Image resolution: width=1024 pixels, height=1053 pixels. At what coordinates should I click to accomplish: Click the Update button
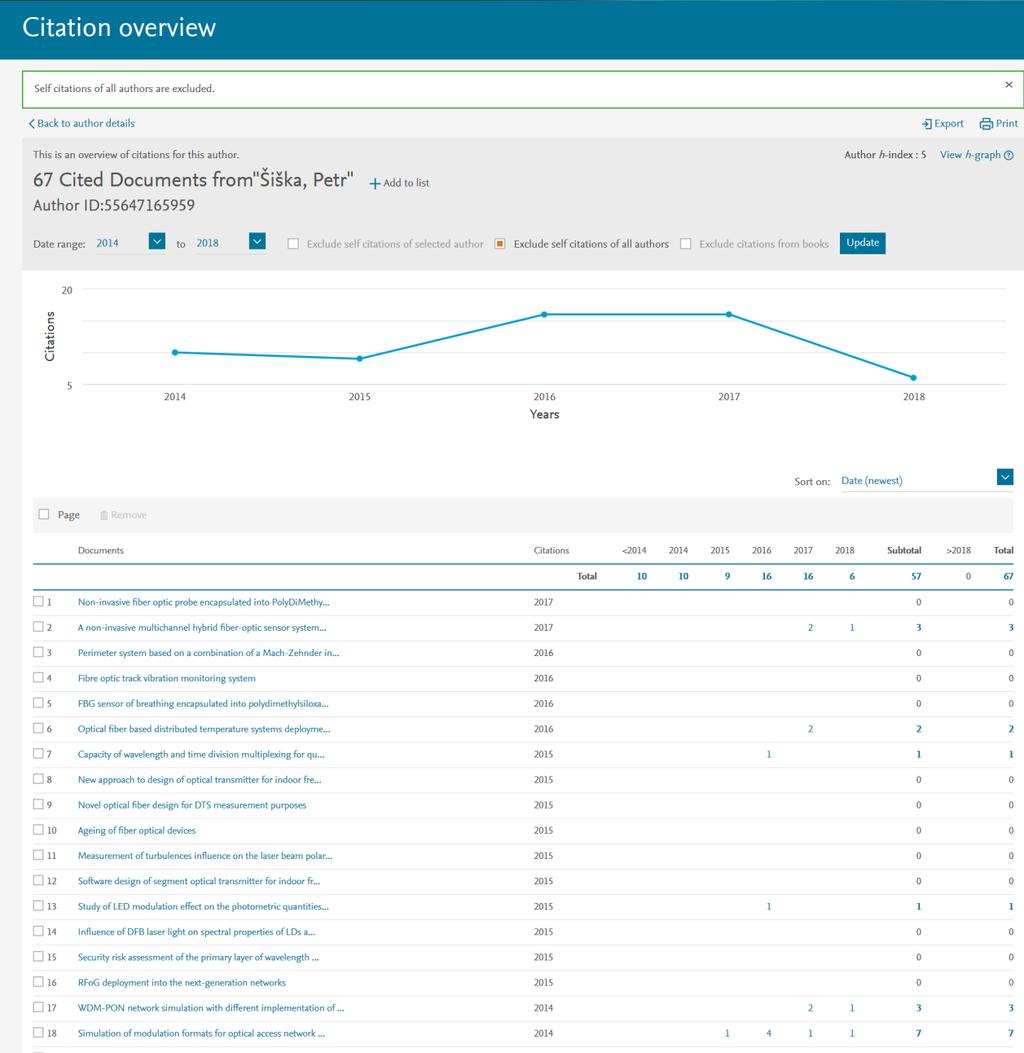click(x=862, y=243)
